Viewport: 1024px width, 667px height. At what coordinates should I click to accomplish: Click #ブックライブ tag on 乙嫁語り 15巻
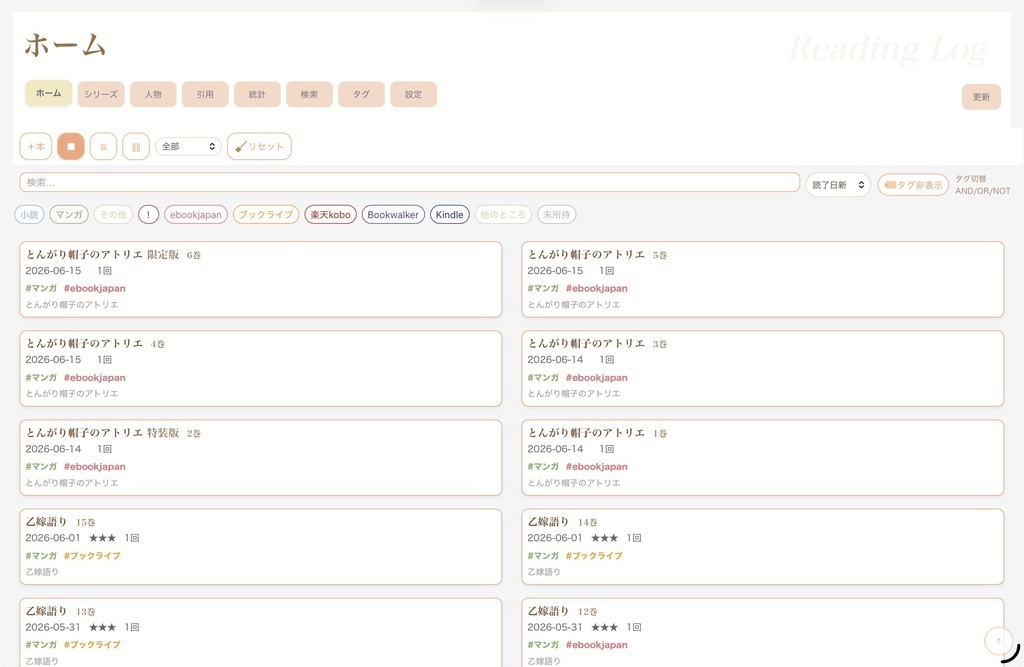coord(92,555)
